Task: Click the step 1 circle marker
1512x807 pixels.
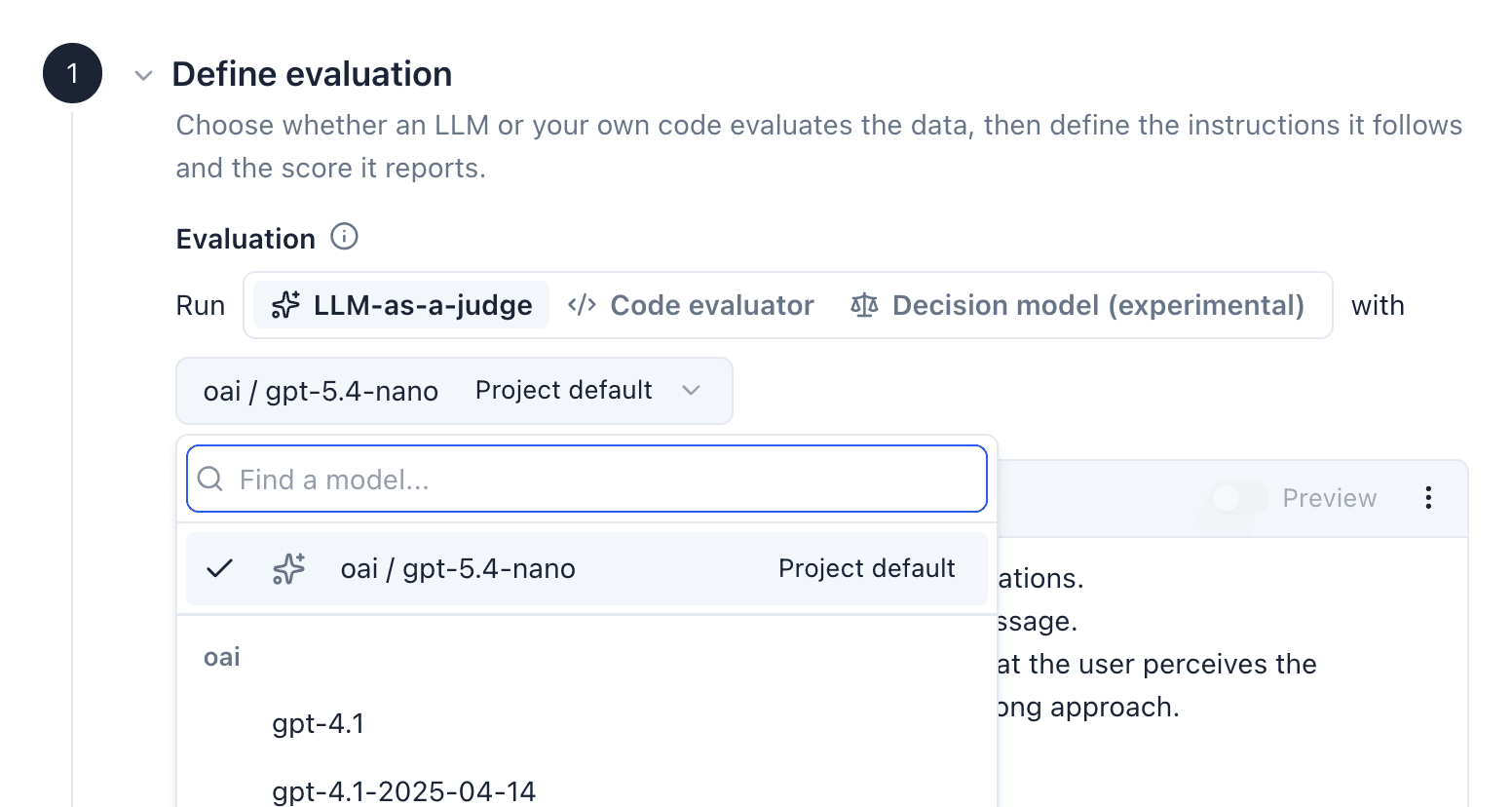Action: click(x=72, y=73)
